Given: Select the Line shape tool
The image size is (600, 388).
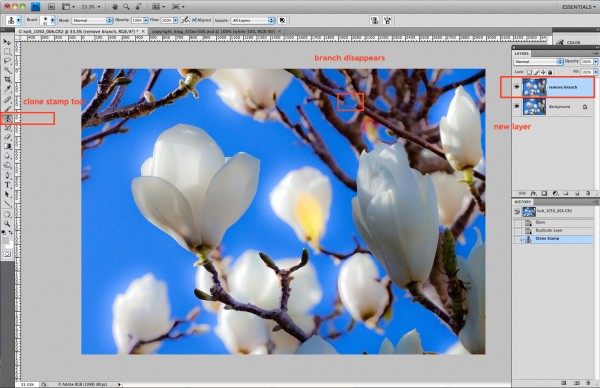Looking at the screenshot, I should [x=7, y=204].
